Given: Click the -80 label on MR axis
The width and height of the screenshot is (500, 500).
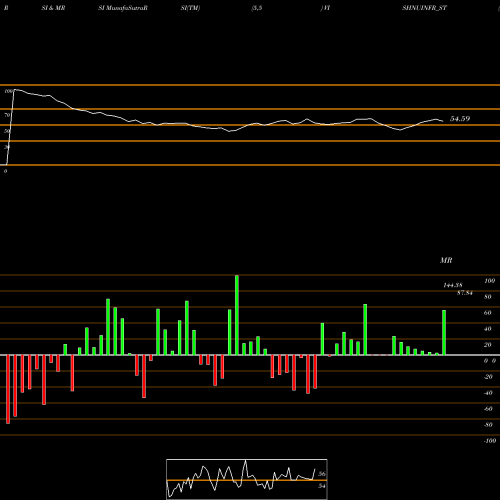Looking at the screenshot, I should pos(488,425).
